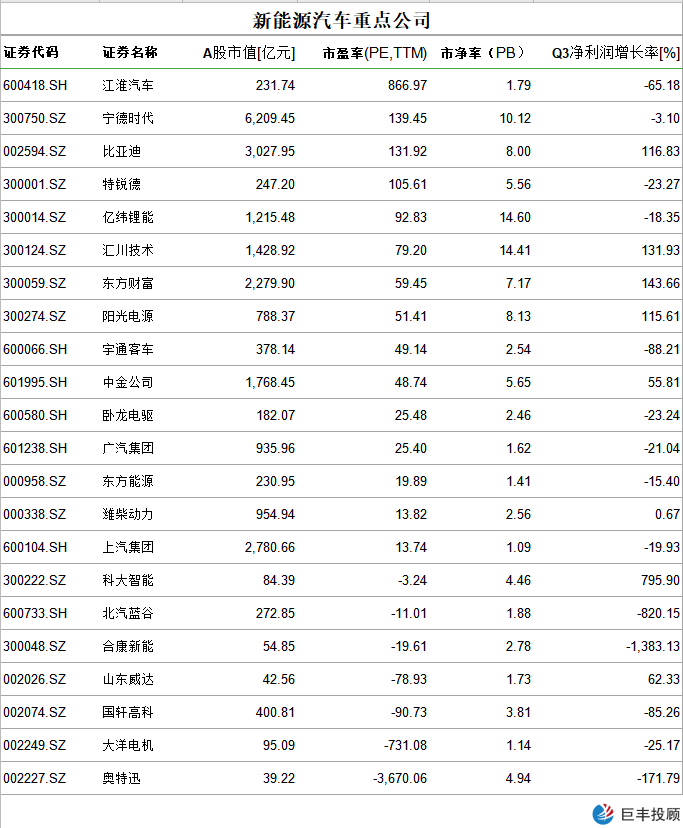Click the PB value 14.60
Viewport: 683px width, 828px height.
coord(515,218)
